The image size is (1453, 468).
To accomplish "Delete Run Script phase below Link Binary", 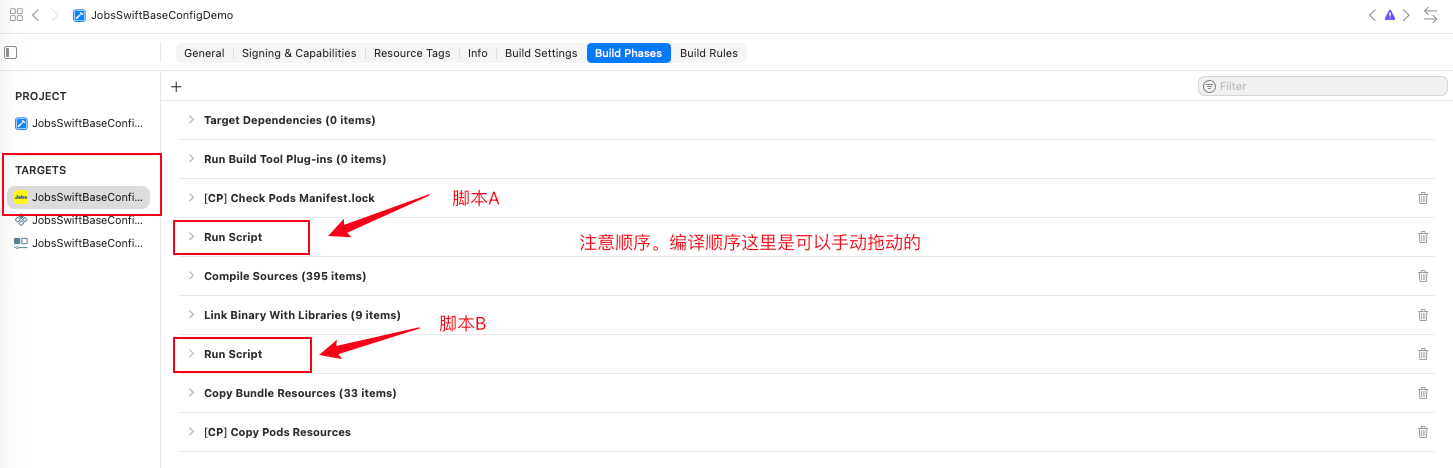I will [x=1423, y=354].
